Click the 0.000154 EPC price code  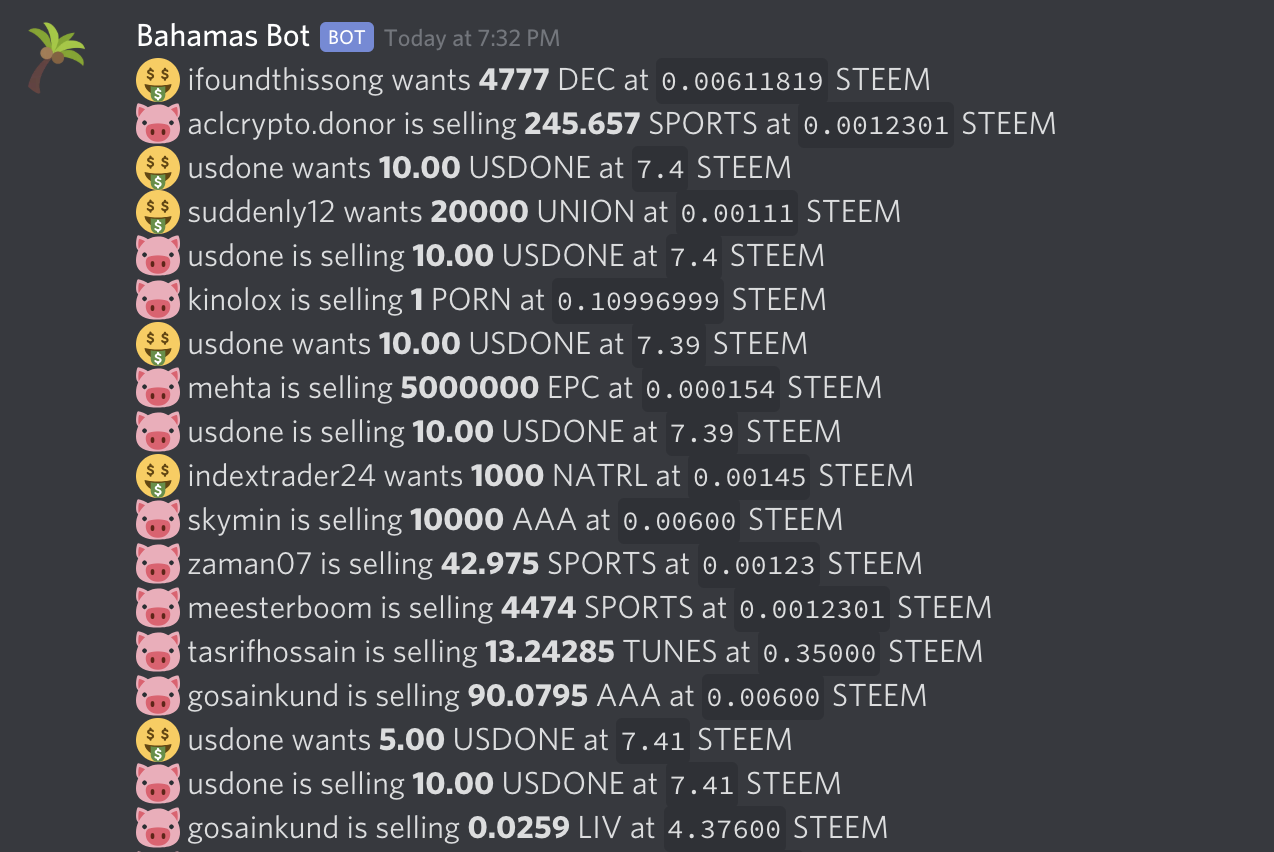[x=710, y=389]
